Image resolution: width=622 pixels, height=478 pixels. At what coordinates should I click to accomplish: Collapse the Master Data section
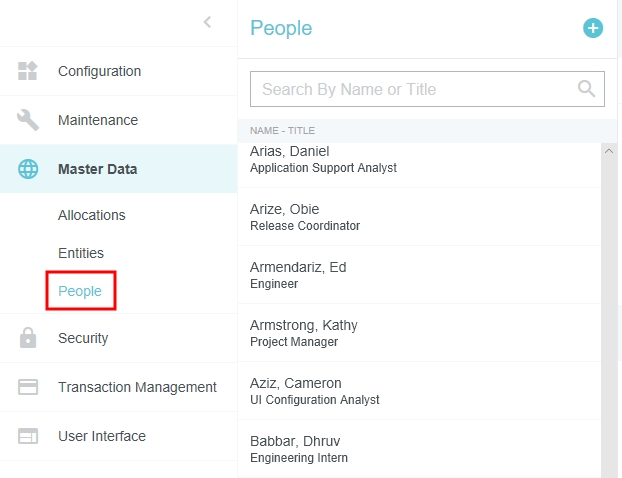(x=97, y=169)
